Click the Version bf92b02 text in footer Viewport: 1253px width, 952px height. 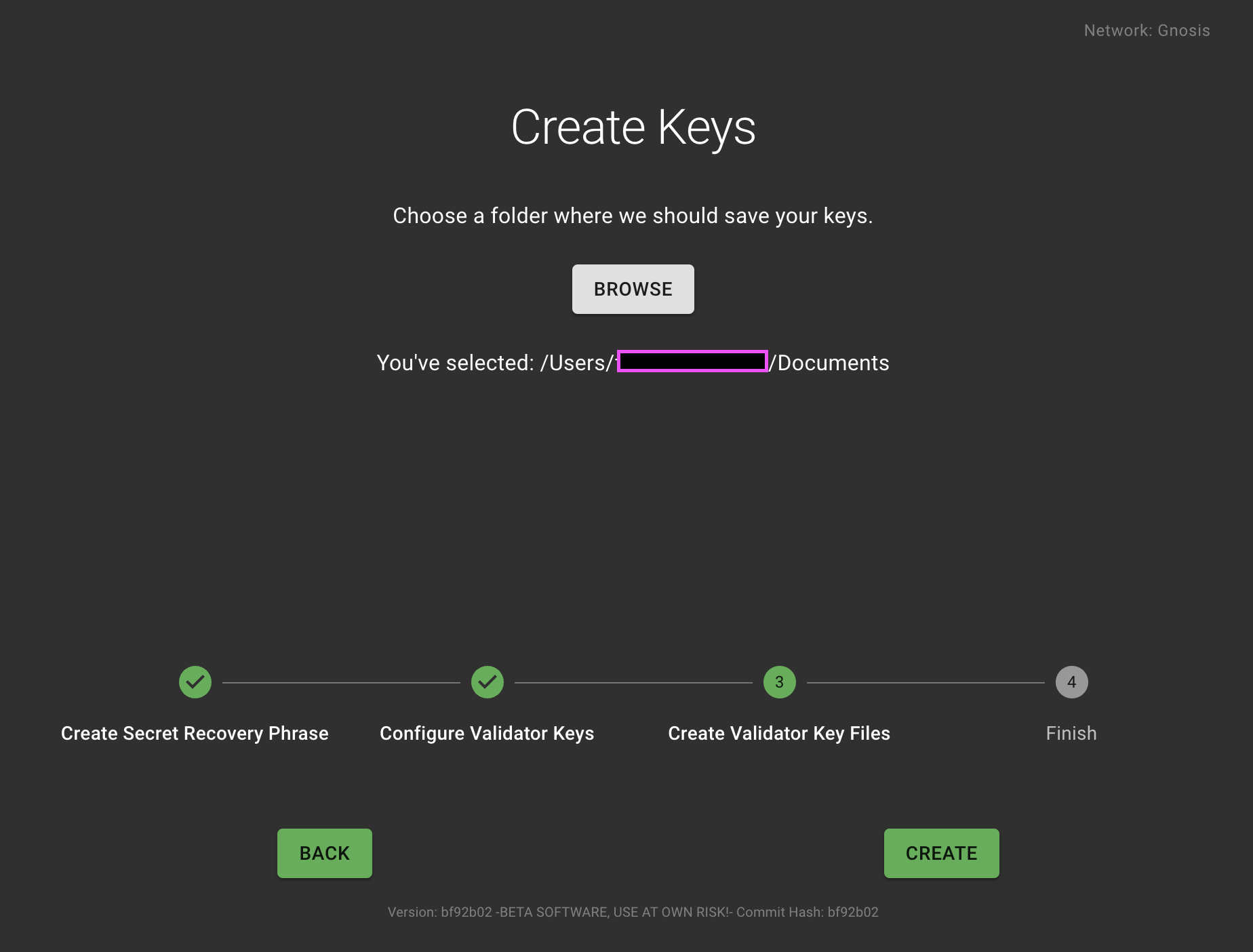(439, 912)
